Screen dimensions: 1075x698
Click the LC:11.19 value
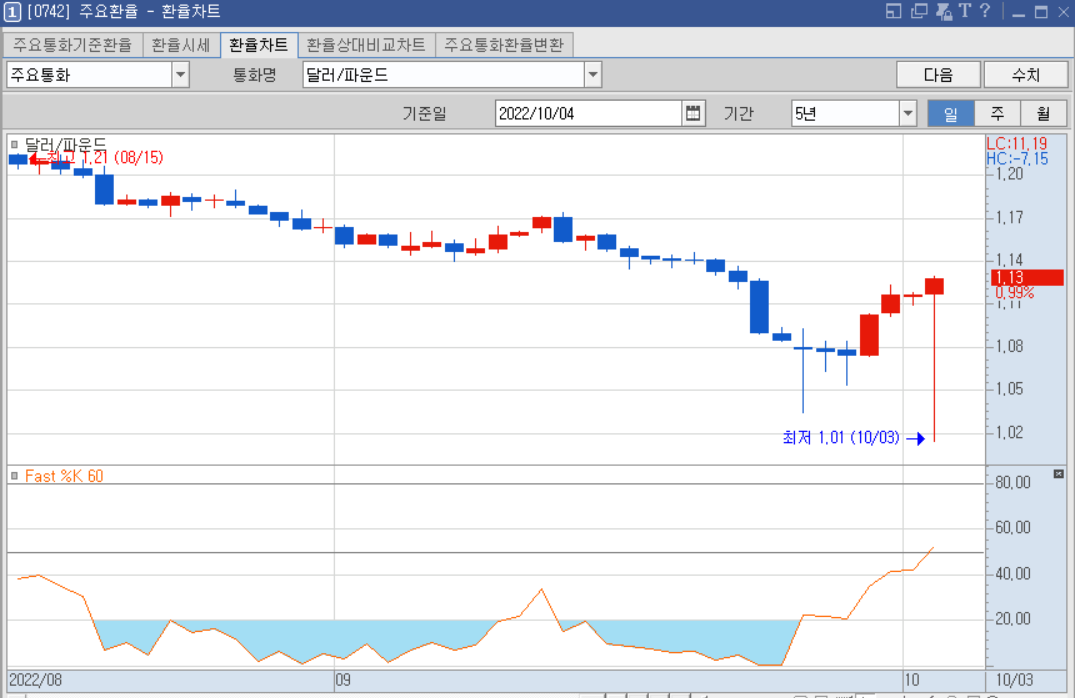[x=1017, y=143]
